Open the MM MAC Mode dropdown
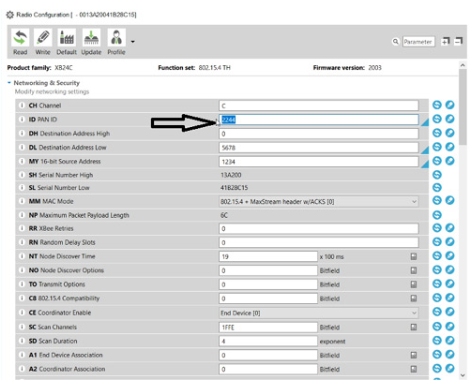Image resolution: width=474 pixels, height=392 pixels. click(318, 201)
